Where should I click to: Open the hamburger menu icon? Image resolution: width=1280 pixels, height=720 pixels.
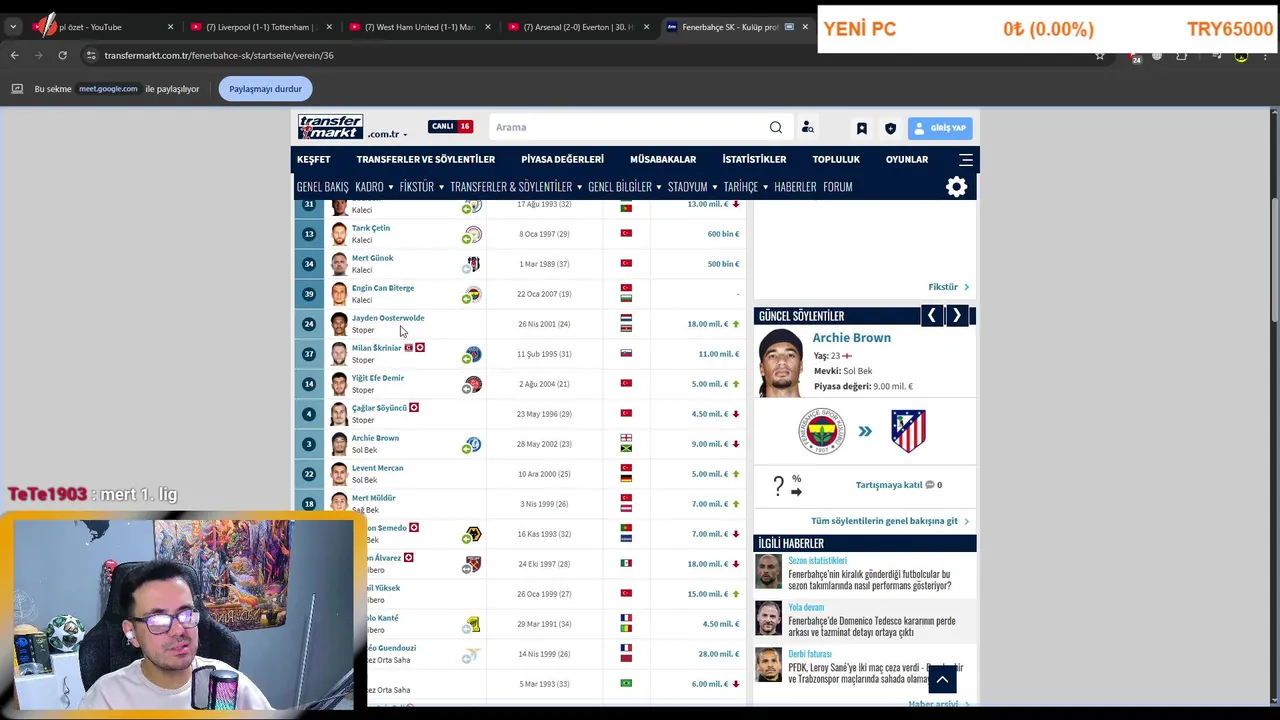point(965,159)
